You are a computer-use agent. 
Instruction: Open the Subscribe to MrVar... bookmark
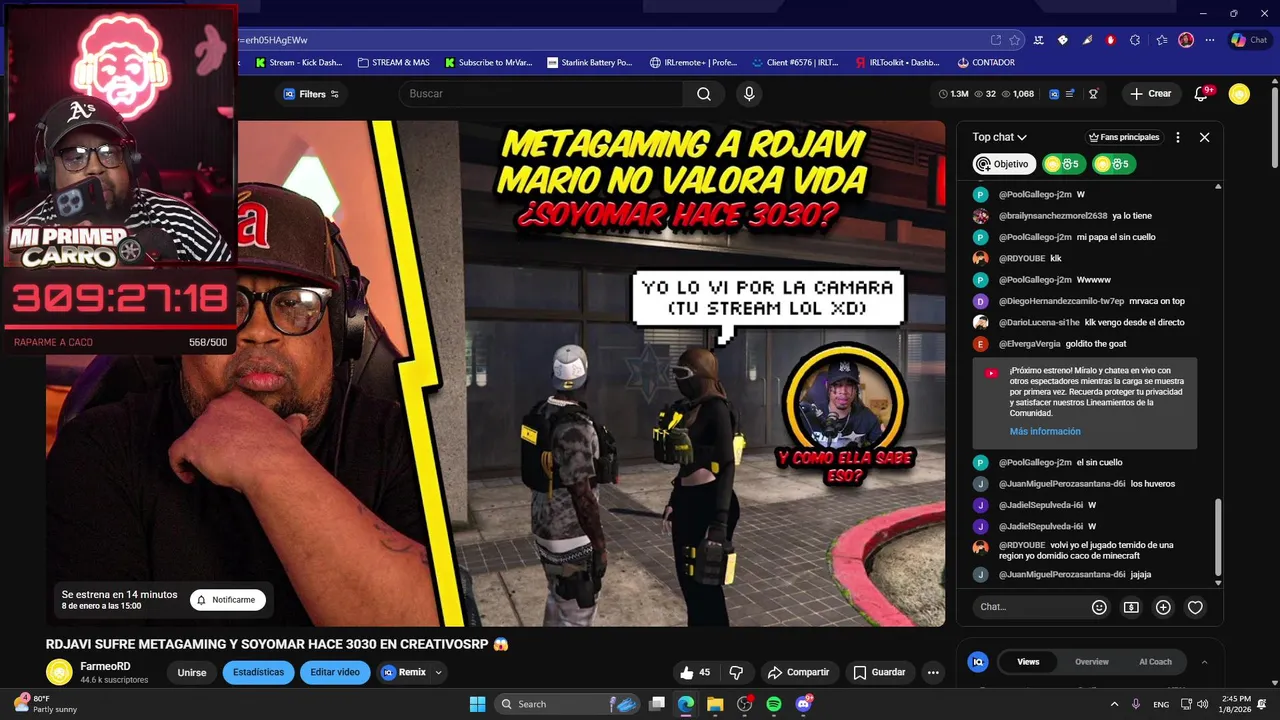click(489, 62)
